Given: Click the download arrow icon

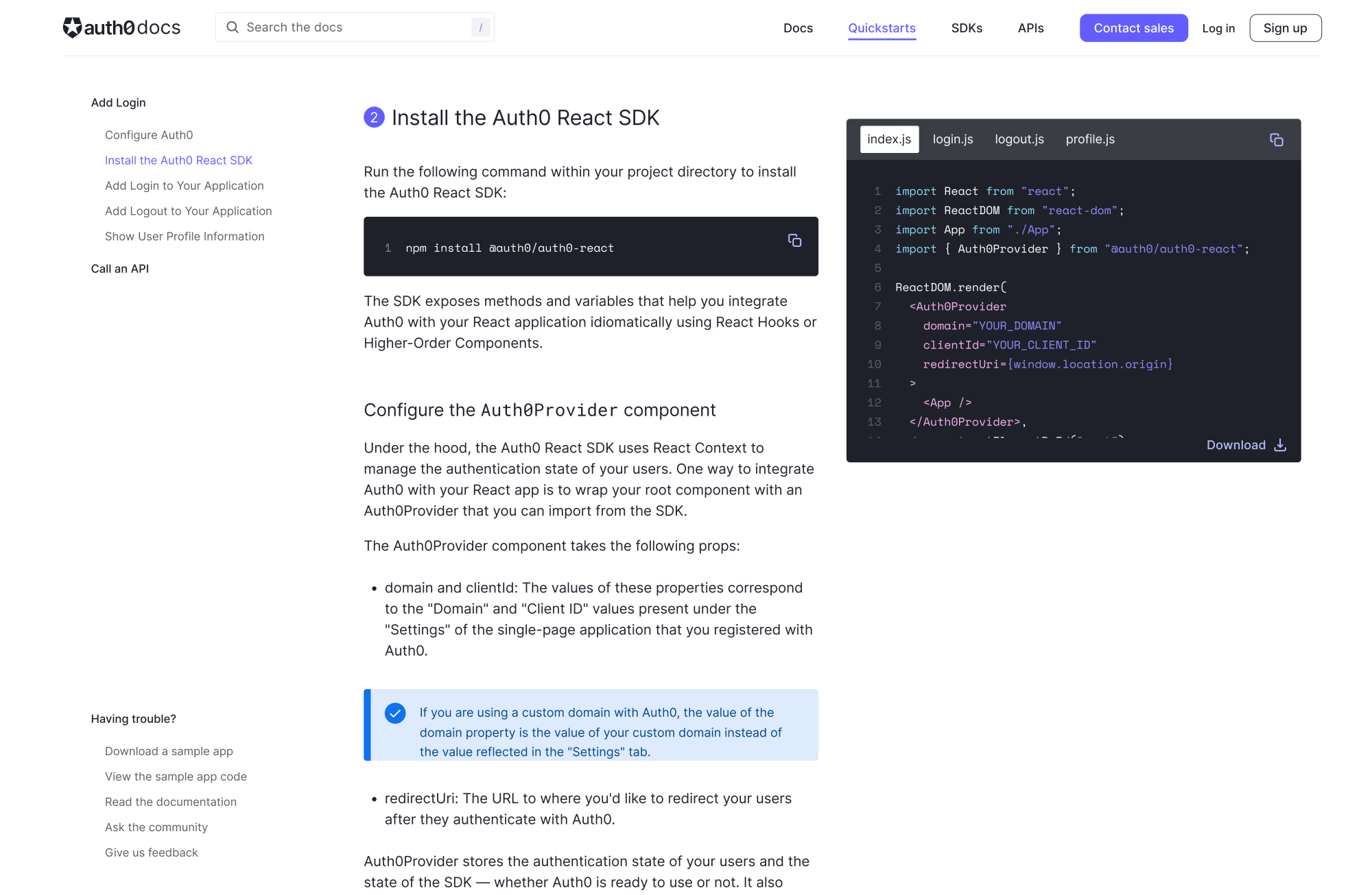Looking at the screenshot, I should tap(1280, 445).
